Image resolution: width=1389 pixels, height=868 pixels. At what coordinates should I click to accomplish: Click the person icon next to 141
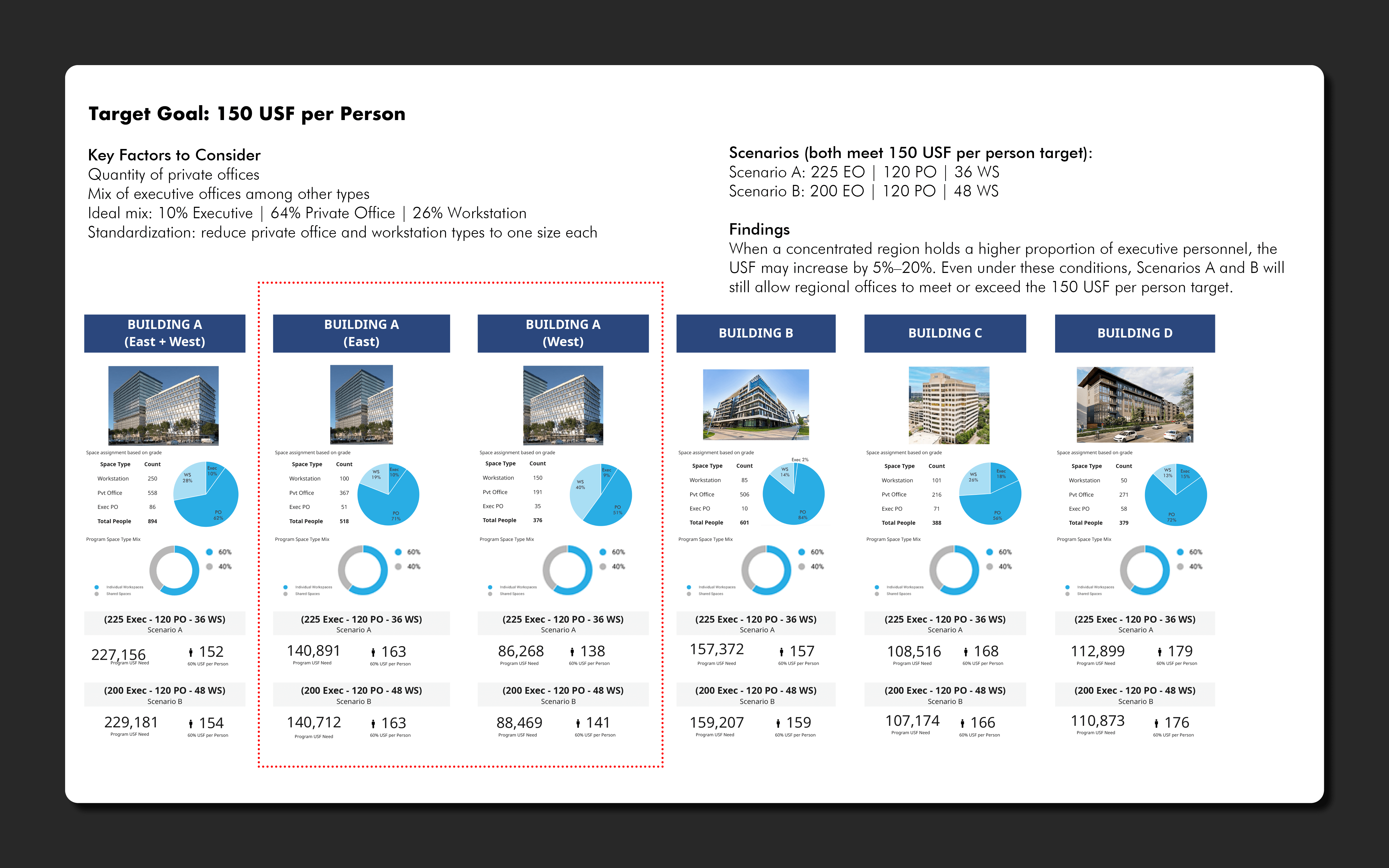coord(578,723)
